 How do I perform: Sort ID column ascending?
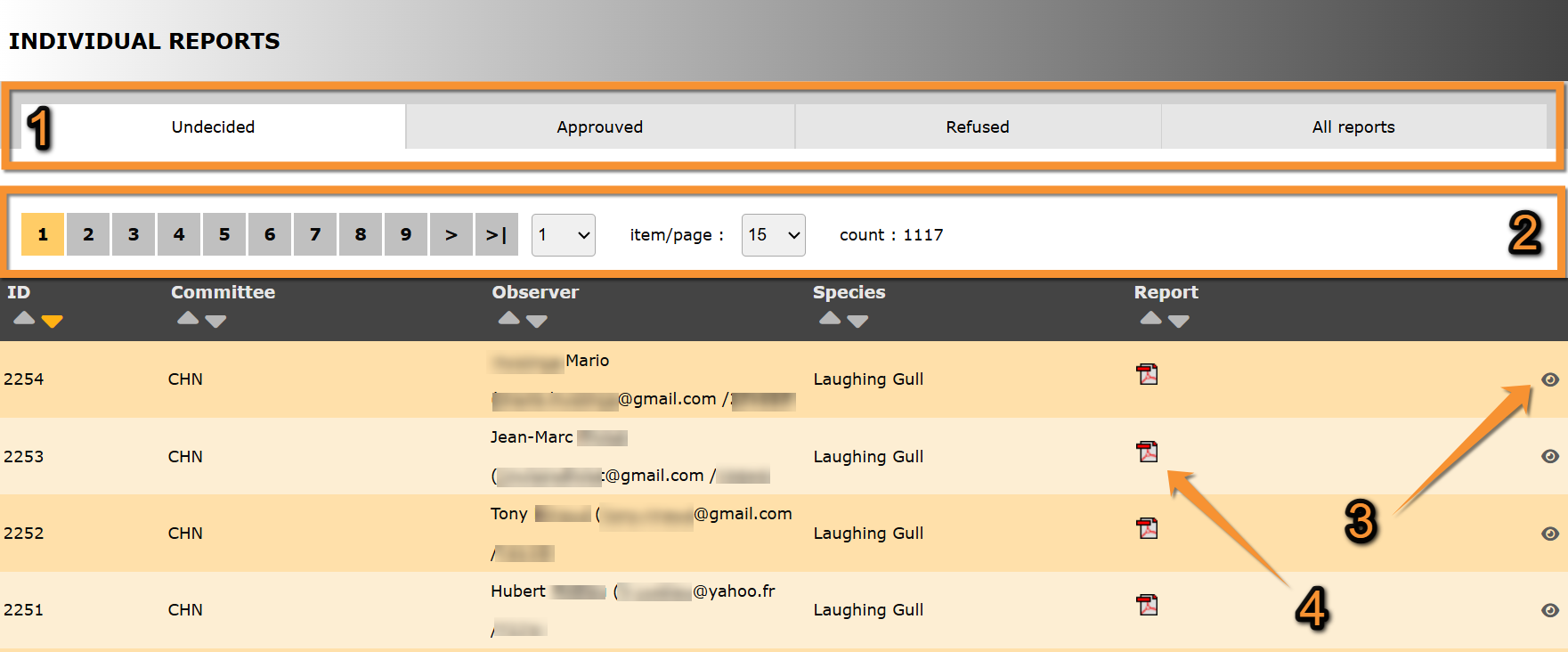click(24, 318)
